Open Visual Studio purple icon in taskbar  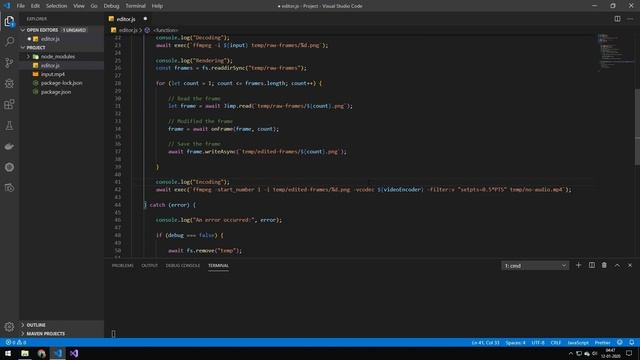point(74,353)
